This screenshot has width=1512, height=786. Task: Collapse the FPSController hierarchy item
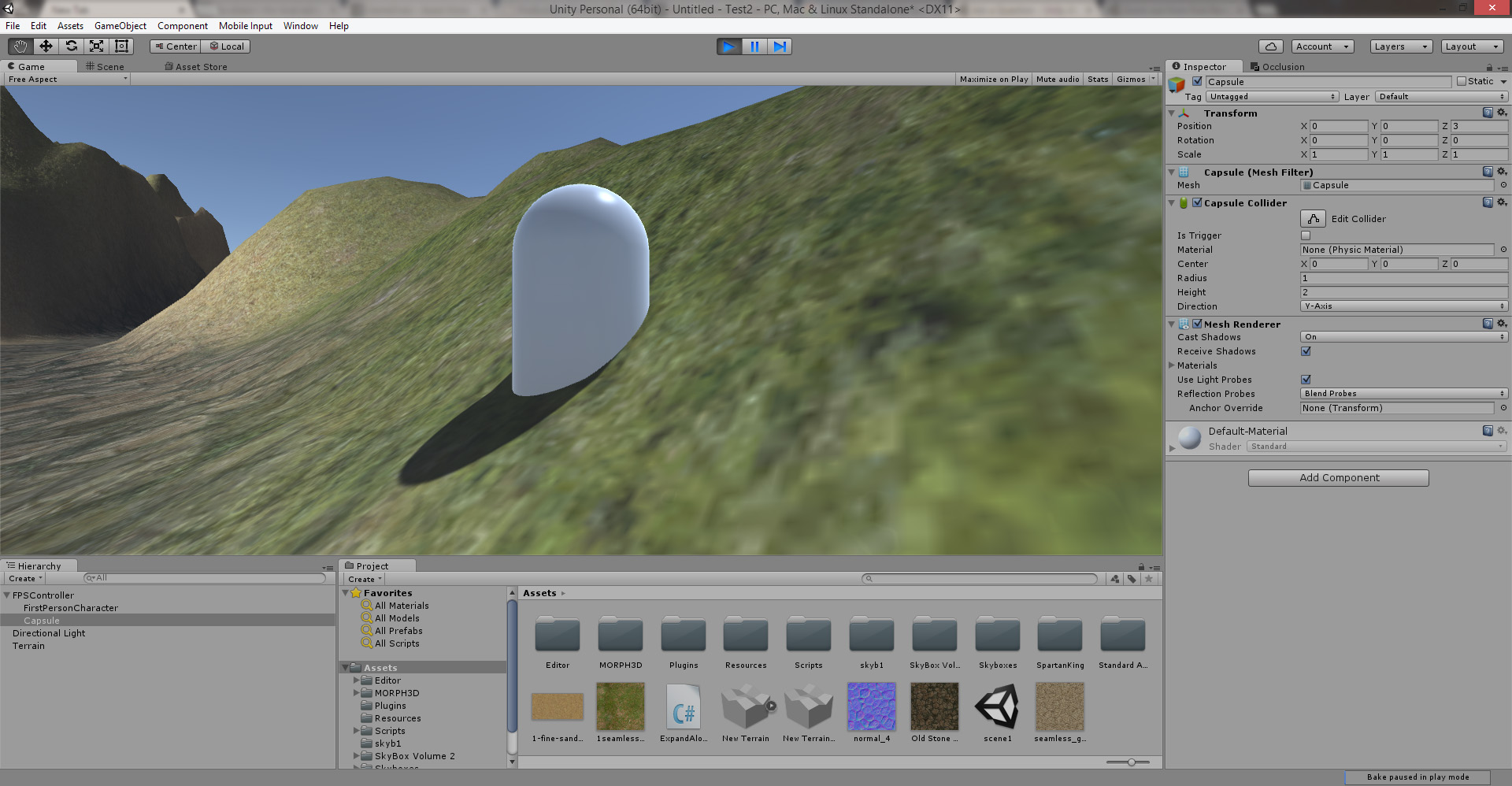pyautogui.click(x=6, y=595)
